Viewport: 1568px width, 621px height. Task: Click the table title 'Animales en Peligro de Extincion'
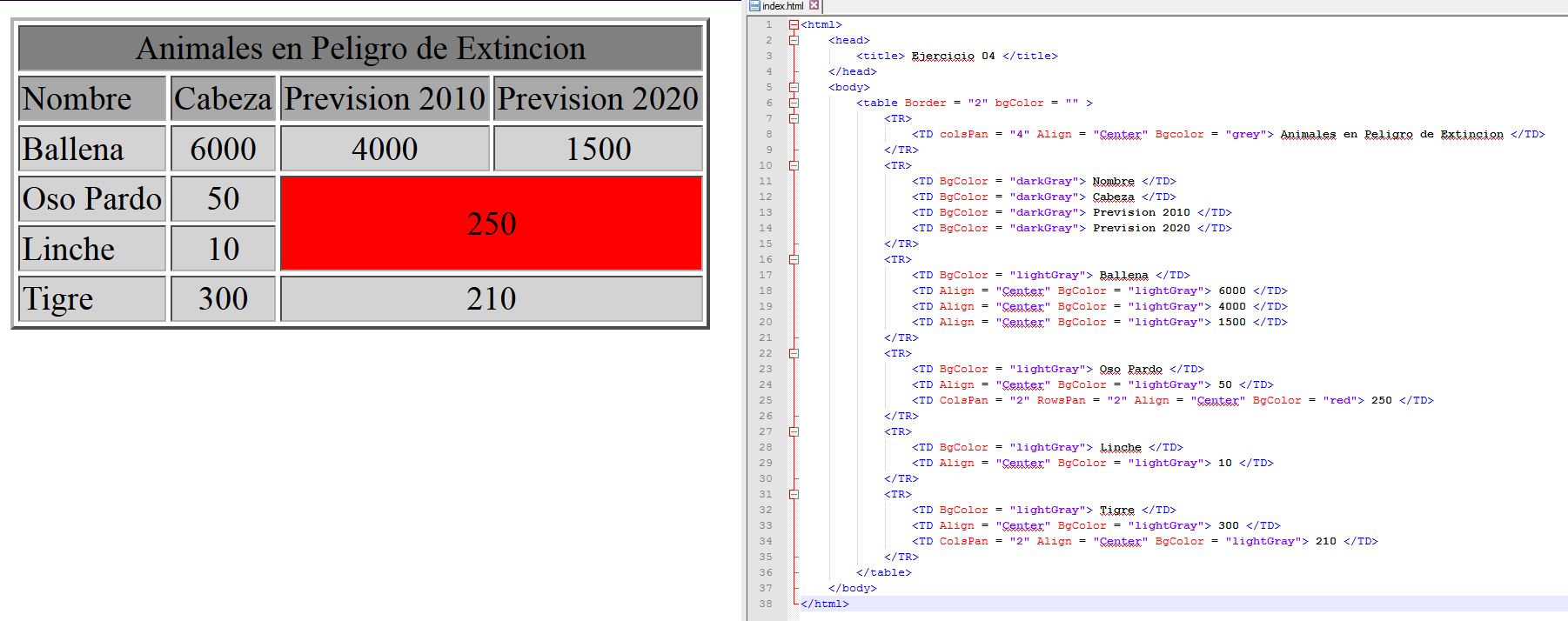pyautogui.click(x=360, y=48)
